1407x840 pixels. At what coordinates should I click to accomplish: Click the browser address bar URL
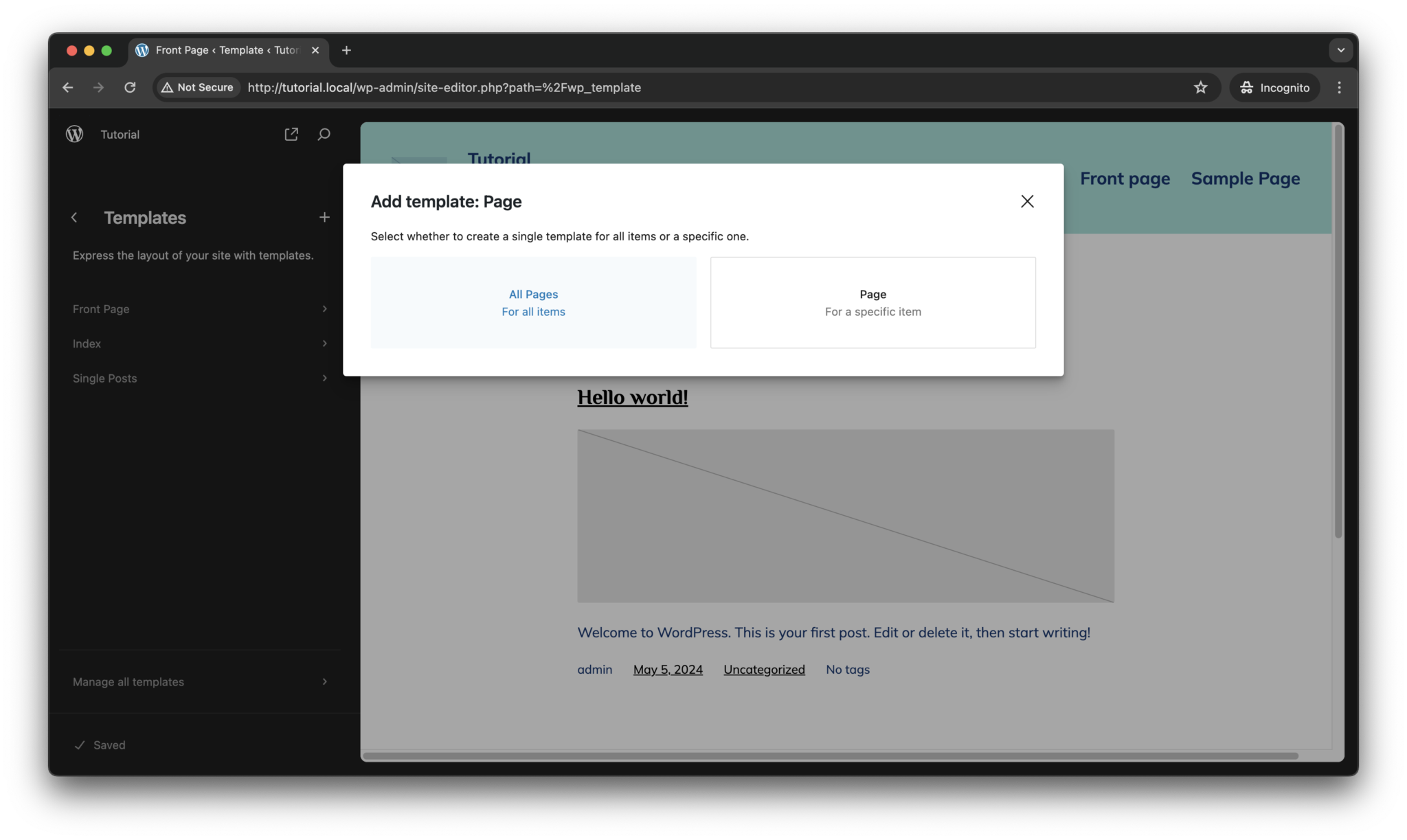point(444,87)
